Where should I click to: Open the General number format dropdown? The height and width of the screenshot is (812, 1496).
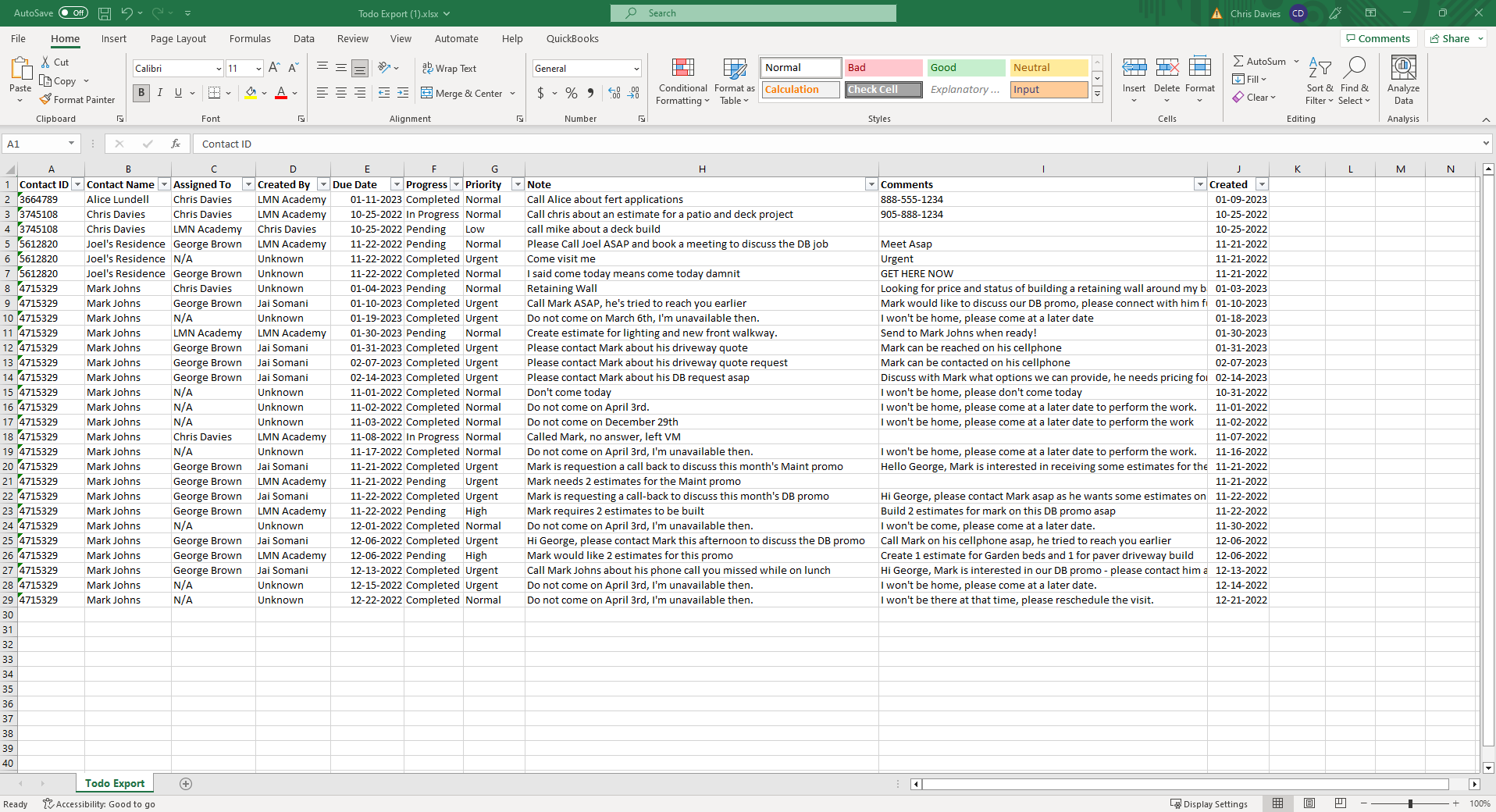[x=636, y=69]
